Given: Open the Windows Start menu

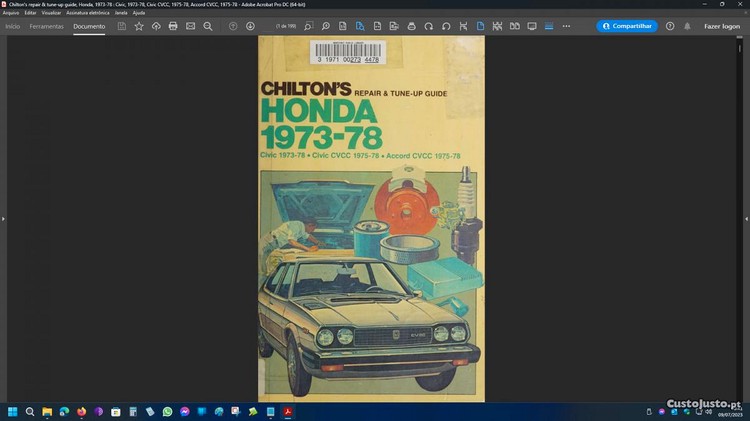Looking at the screenshot, I should coord(13,411).
